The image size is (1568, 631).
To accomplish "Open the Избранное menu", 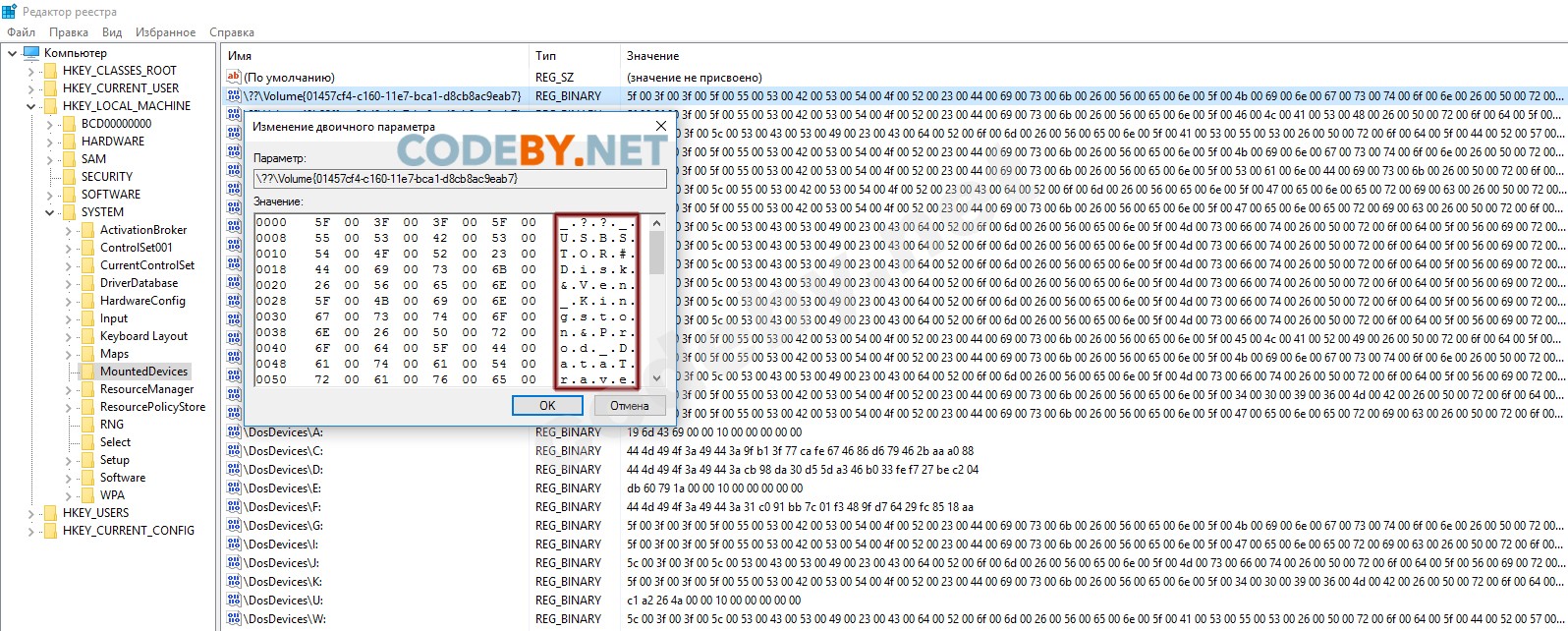I will pos(165,32).
